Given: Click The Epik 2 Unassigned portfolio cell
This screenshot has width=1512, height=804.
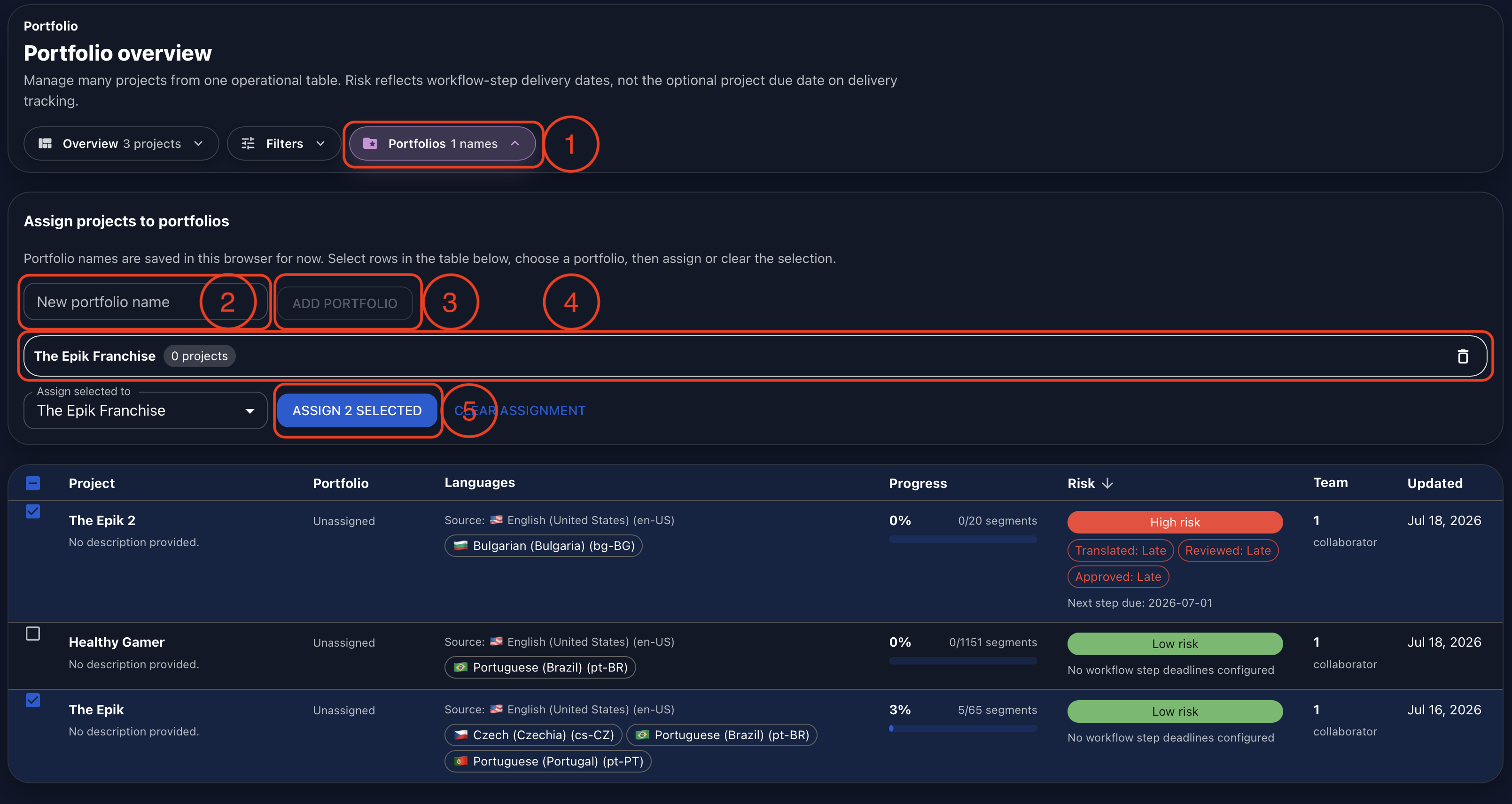Looking at the screenshot, I should click(x=344, y=521).
